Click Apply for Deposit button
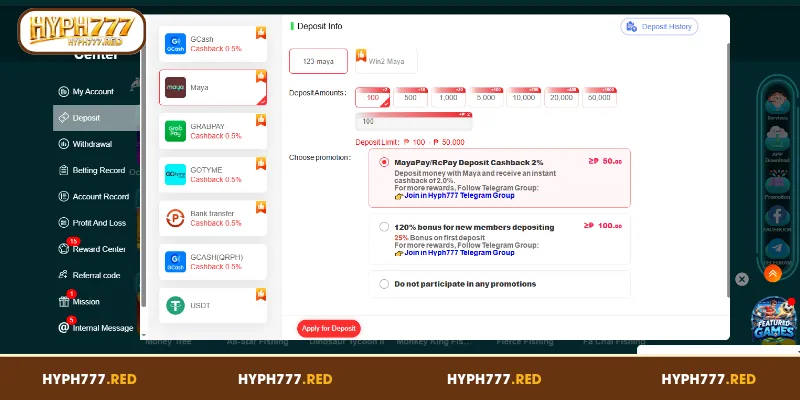800x400 pixels. tap(329, 329)
